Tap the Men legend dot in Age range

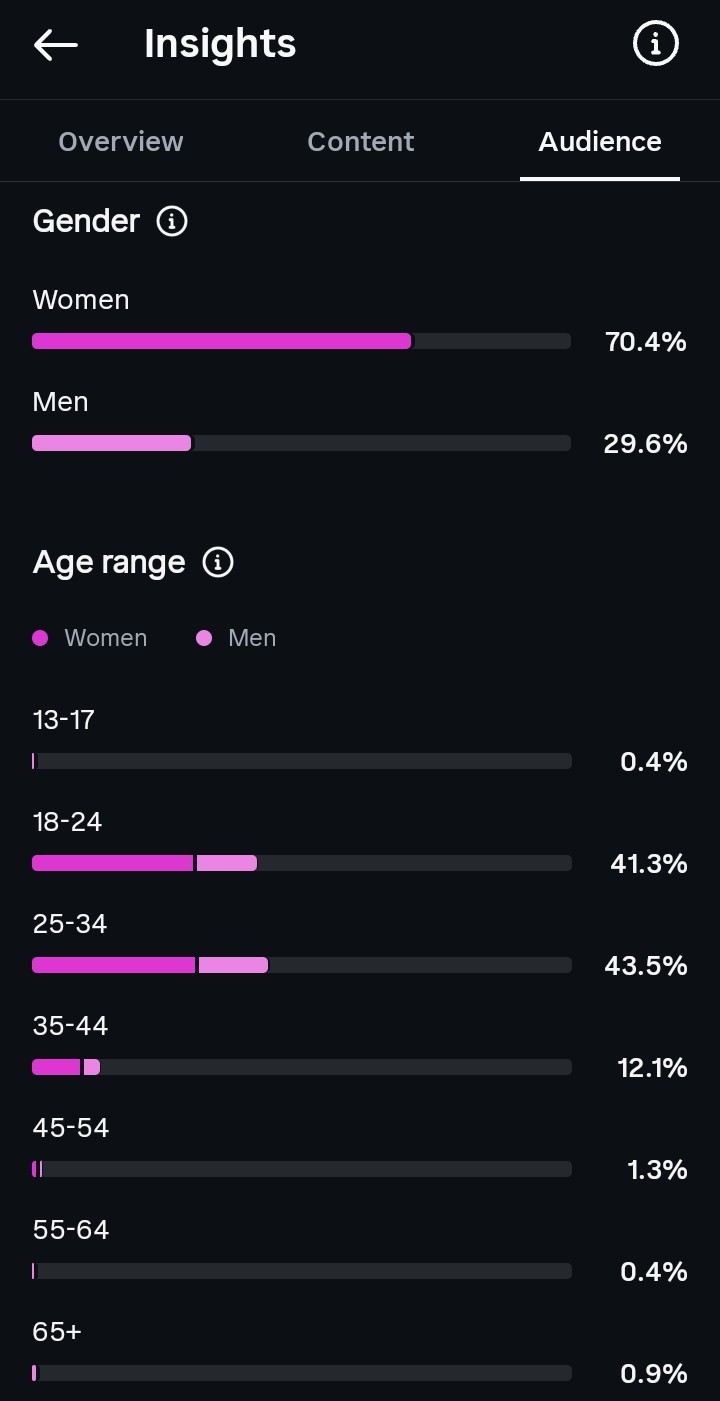pyautogui.click(x=204, y=638)
